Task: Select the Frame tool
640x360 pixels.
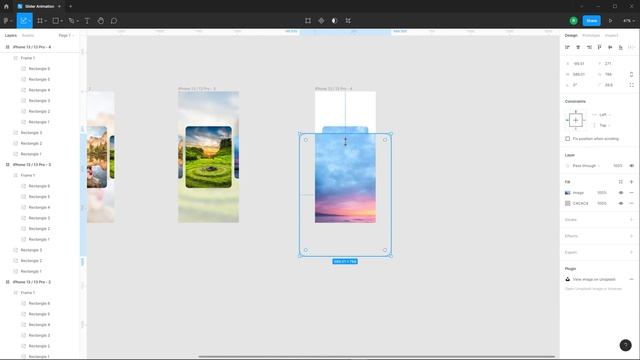Action: tap(40, 20)
